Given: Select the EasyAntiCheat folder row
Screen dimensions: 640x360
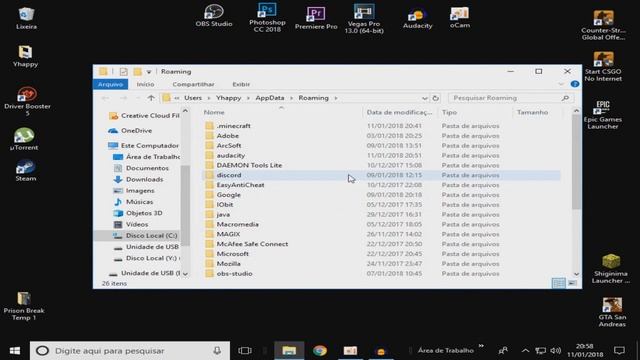Looking at the screenshot, I should pyautogui.click(x=381, y=185).
